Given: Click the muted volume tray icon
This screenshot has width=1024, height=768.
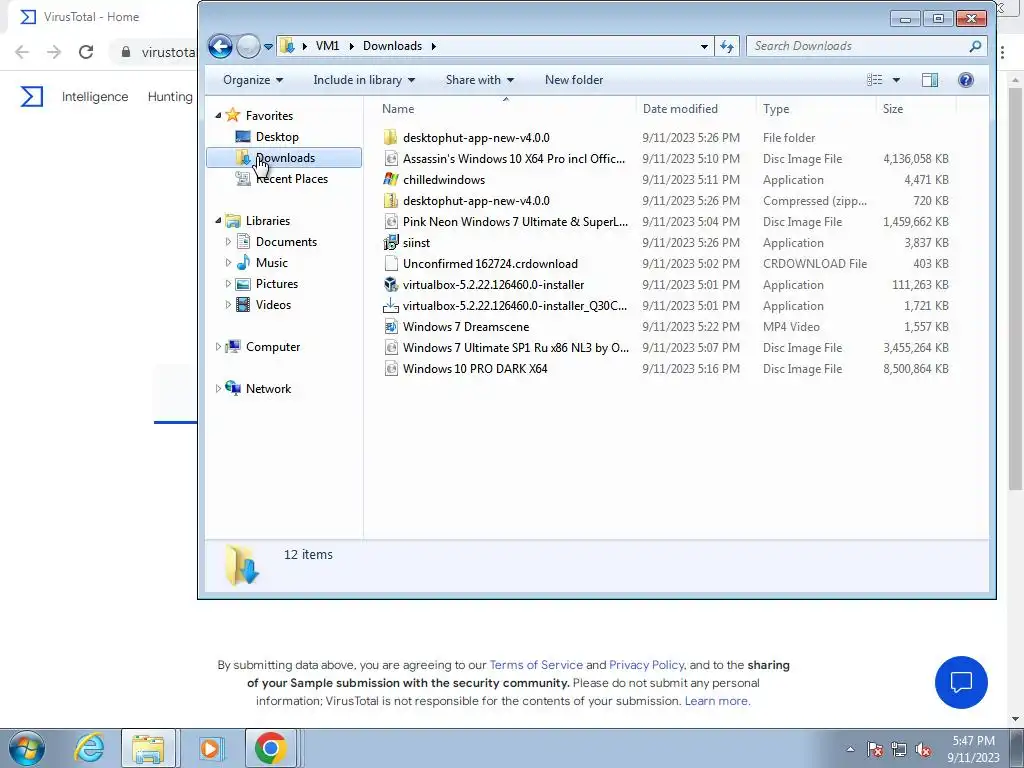Looking at the screenshot, I should pyautogui.click(x=923, y=750).
